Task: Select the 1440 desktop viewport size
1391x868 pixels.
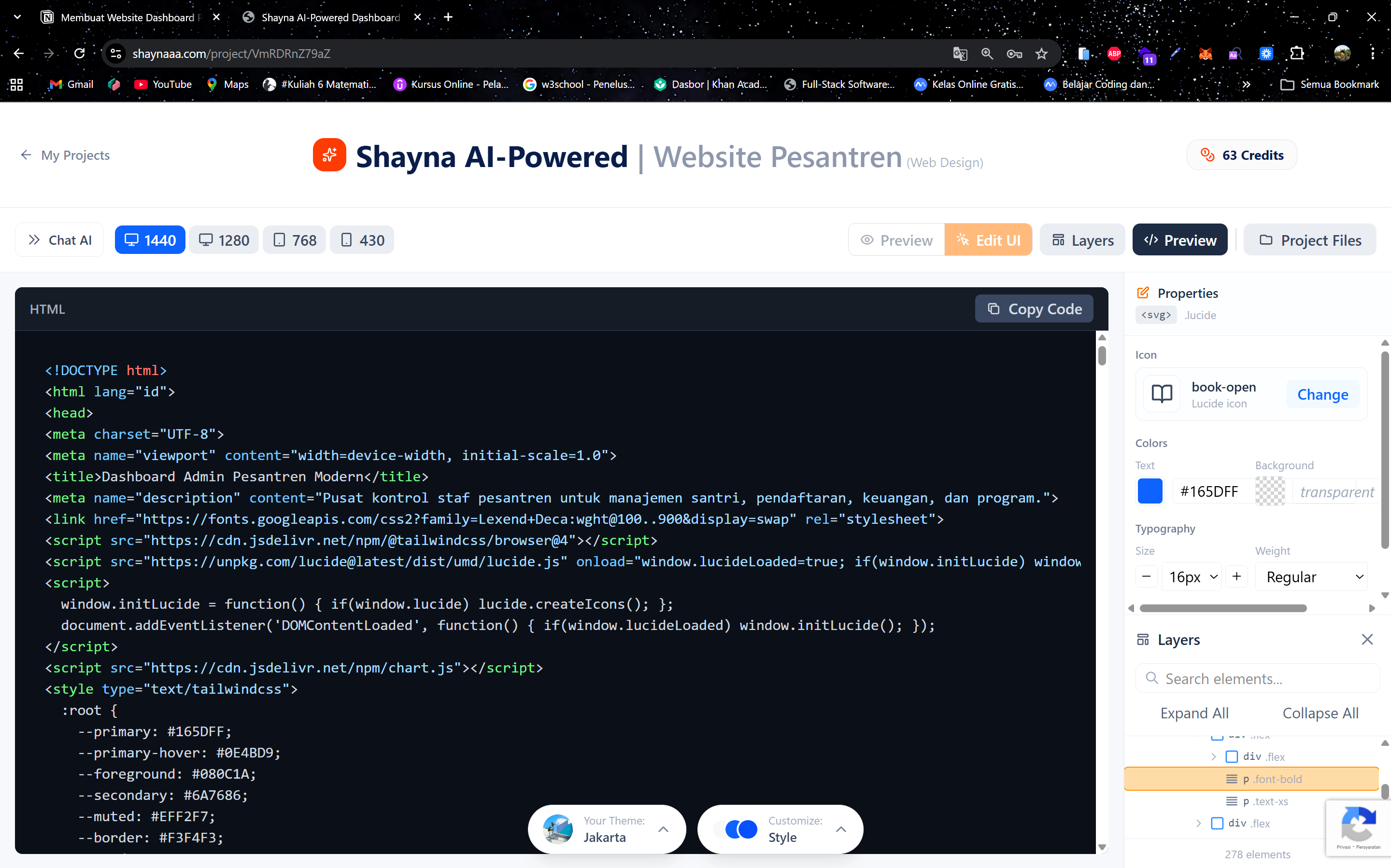Action: click(x=149, y=239)
